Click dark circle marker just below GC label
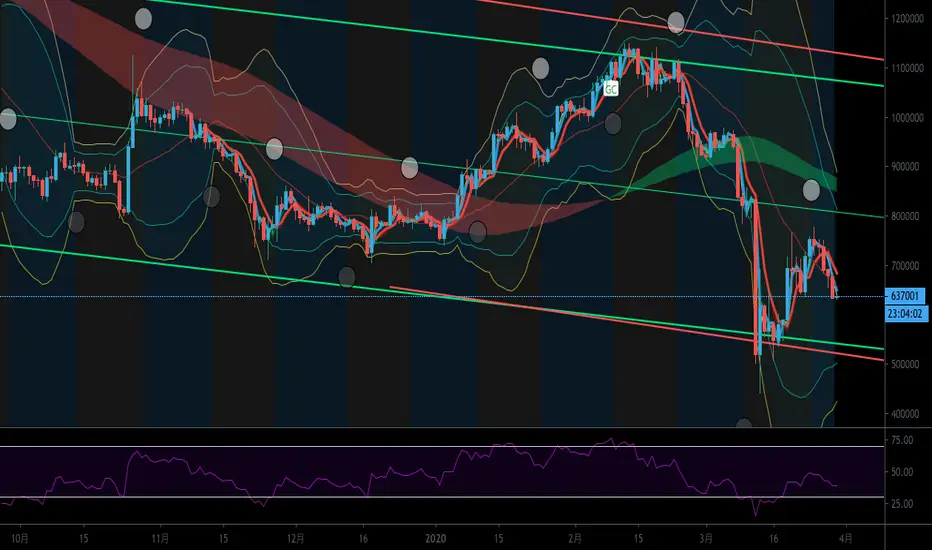This screenshot has height=550, width=932. click(613, 123)
